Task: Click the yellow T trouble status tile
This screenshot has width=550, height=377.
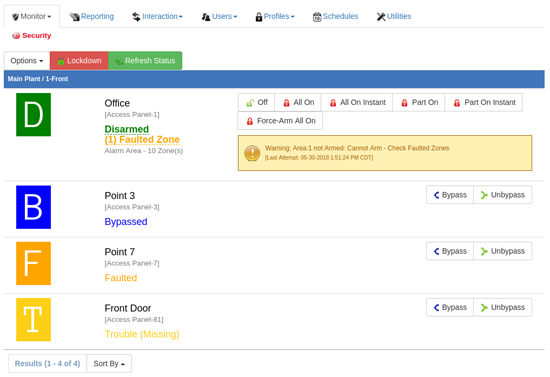Action: click(33, 319)
